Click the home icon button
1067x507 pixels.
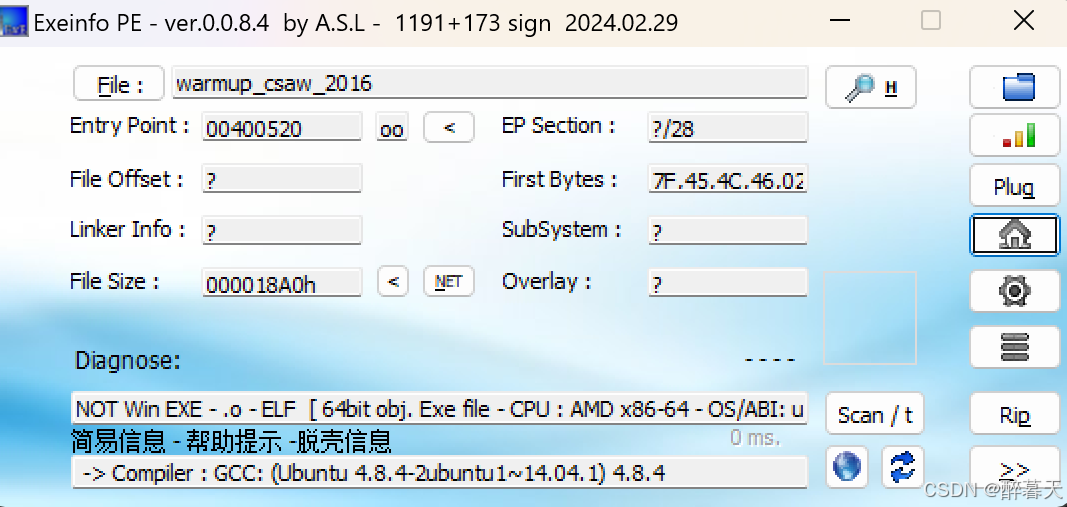click(x=1014, y=235)
